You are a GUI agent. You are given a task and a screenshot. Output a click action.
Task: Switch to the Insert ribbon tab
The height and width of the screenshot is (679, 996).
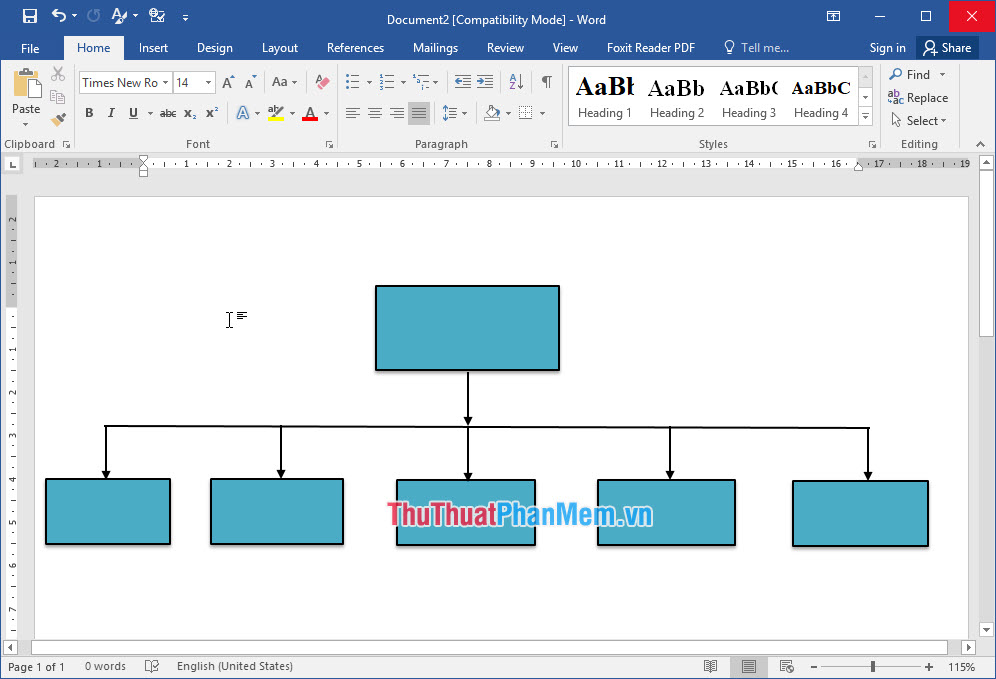153,47
